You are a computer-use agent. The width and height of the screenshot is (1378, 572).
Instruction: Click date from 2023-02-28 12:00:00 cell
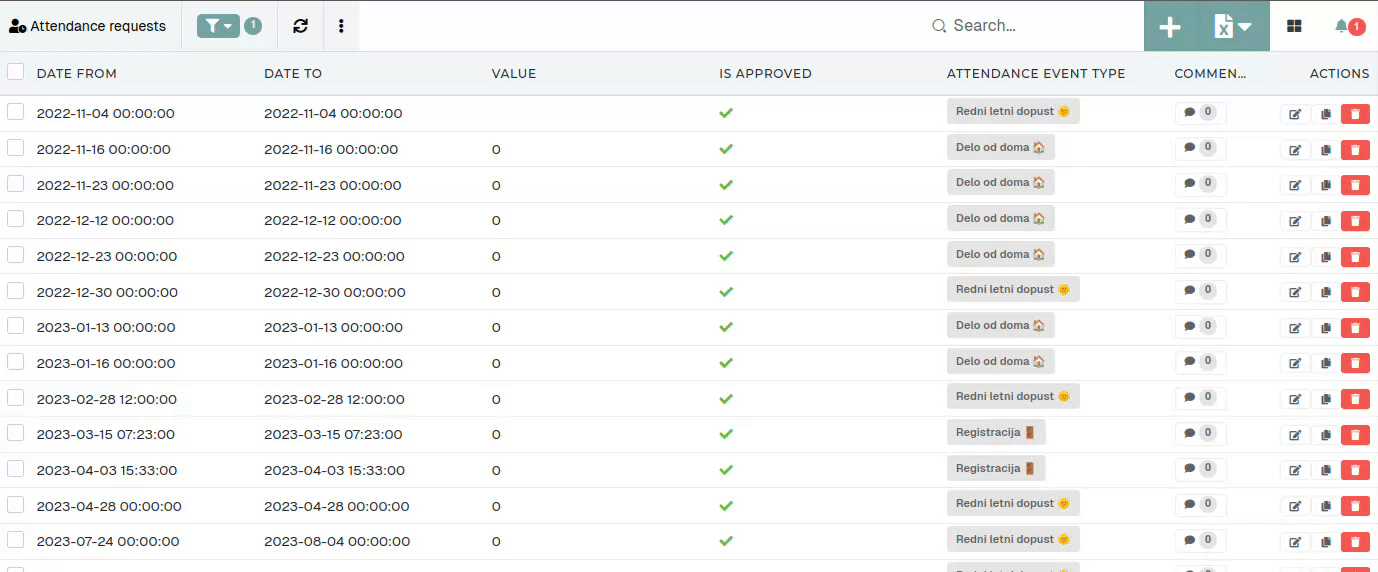pyautogui.click(x=107, y=399)
